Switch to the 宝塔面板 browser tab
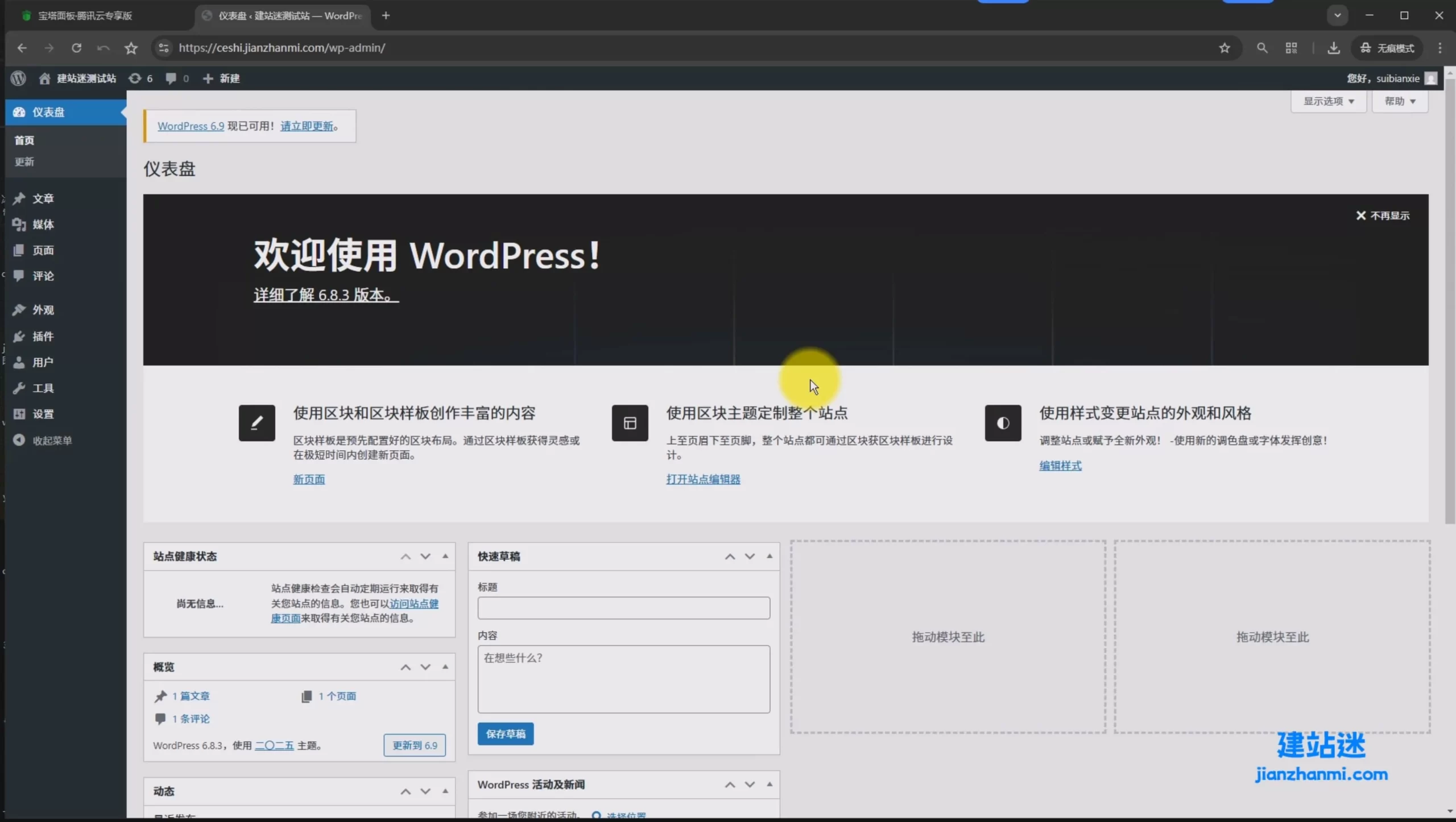The width and height of the screenshot is (1456, 822). [85, 16]
